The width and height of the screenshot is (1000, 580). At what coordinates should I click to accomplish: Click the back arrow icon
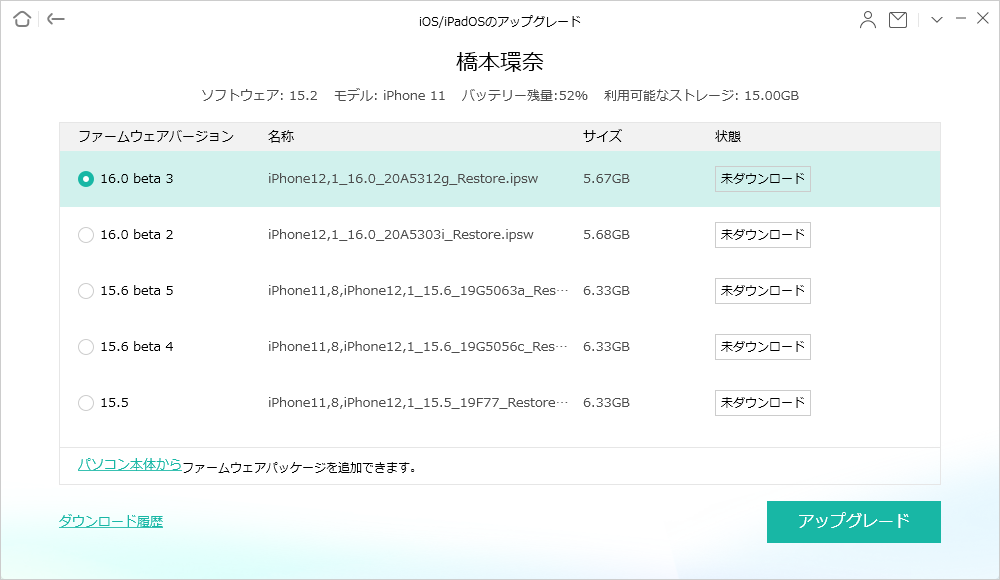[56, 19]
